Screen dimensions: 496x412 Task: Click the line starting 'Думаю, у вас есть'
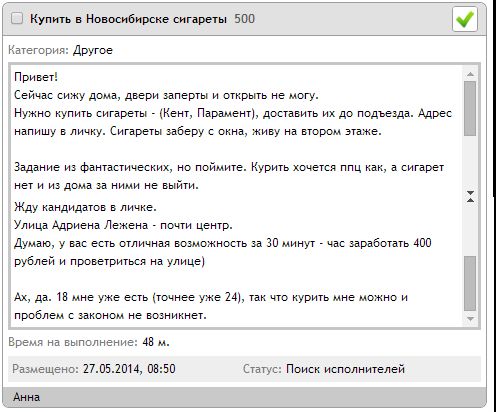point(223,243)
